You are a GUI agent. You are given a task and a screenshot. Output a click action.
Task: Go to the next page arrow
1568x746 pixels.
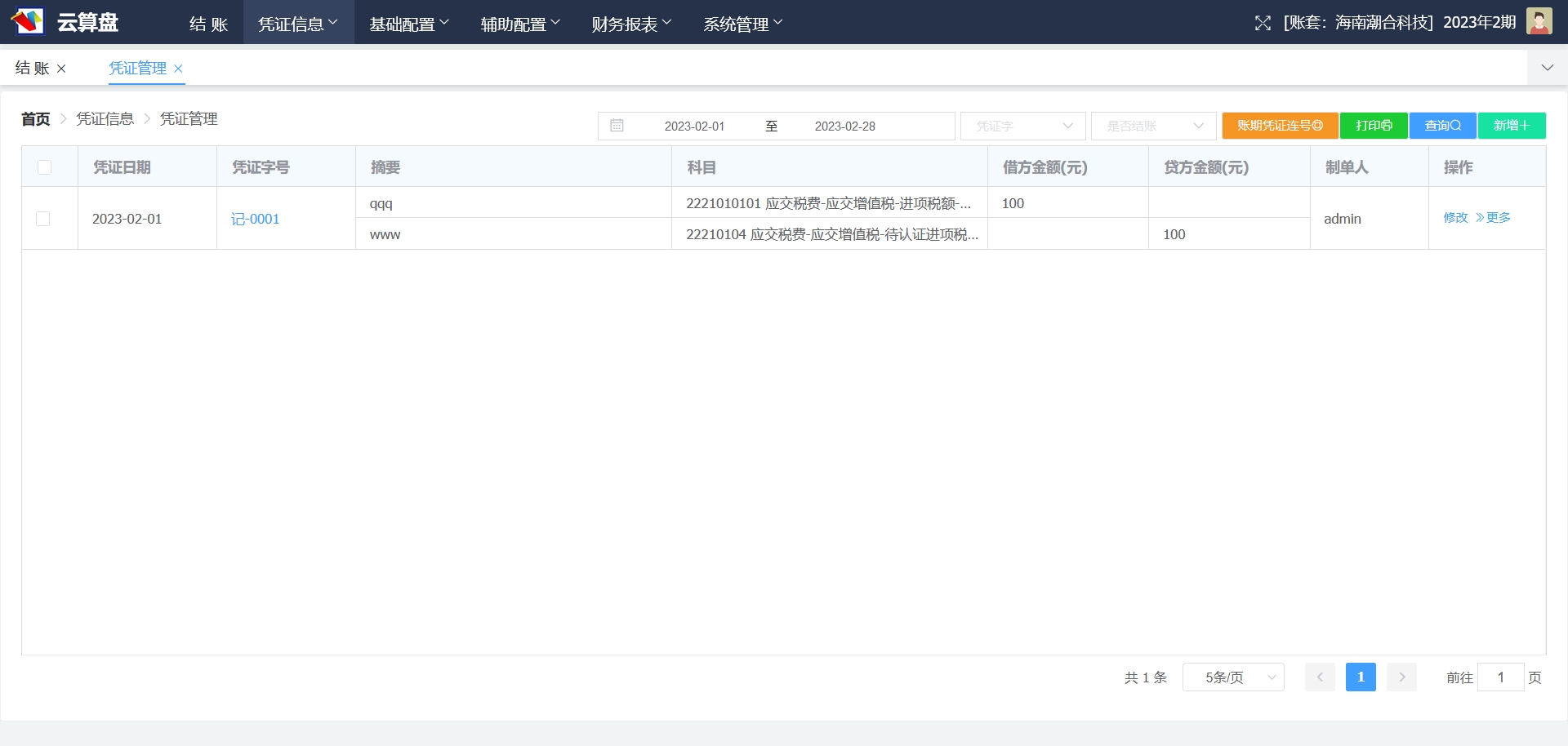coord(1401,677)
